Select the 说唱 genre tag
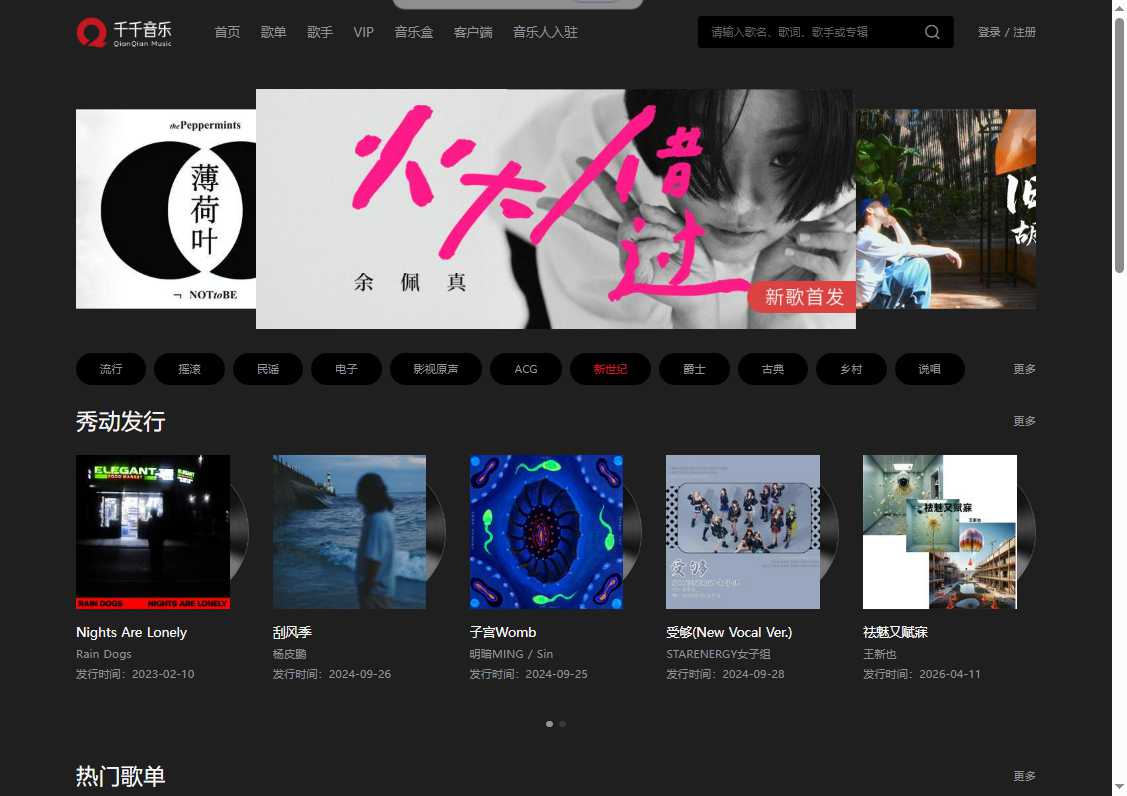1127x796 pixels. (x=929, y=368)
